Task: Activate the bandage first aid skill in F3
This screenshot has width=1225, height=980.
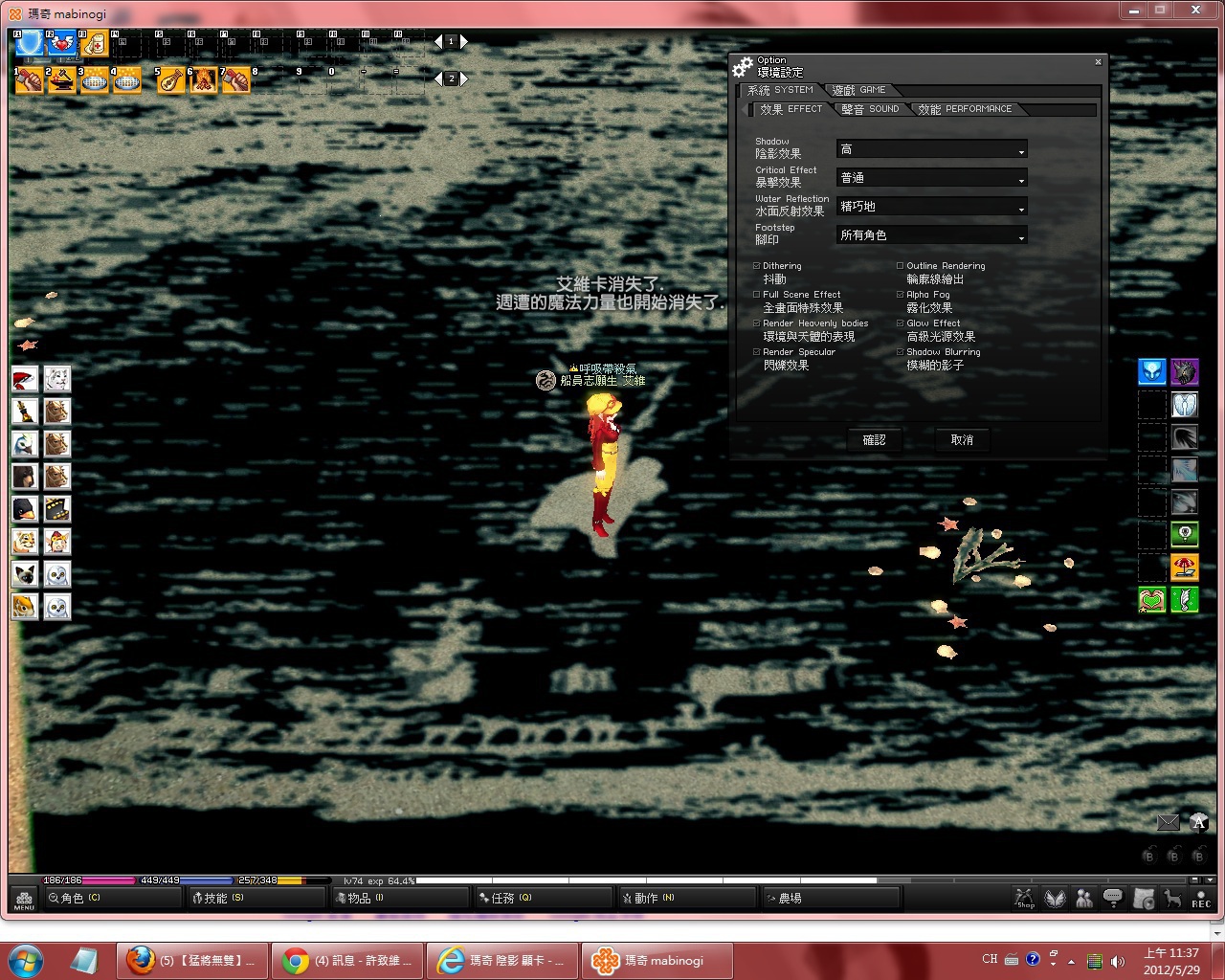Action: point(95,44)
